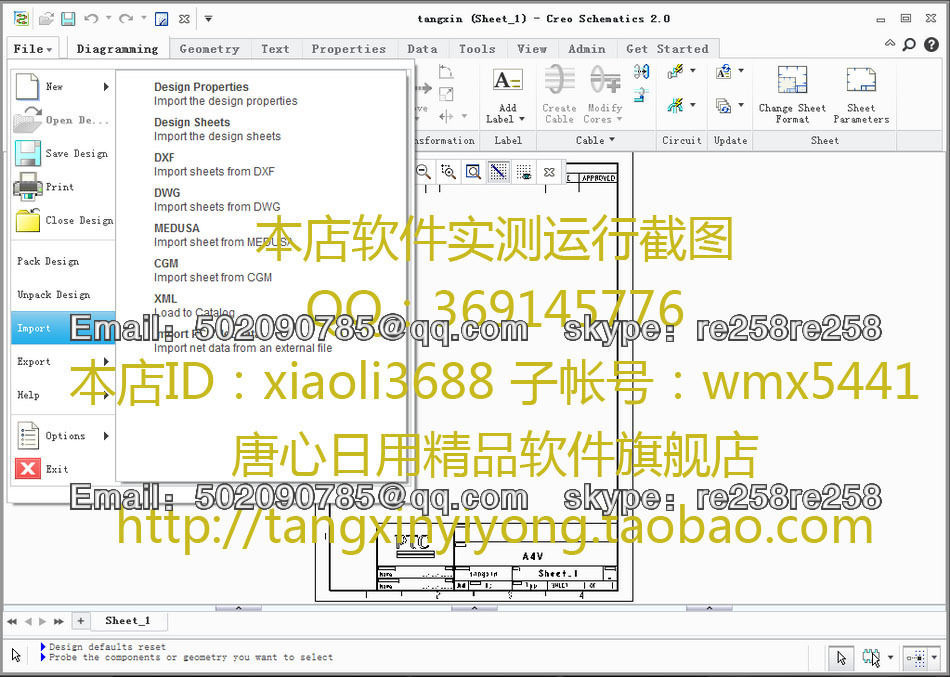Click the Undo arrow icon

(91, 19)
